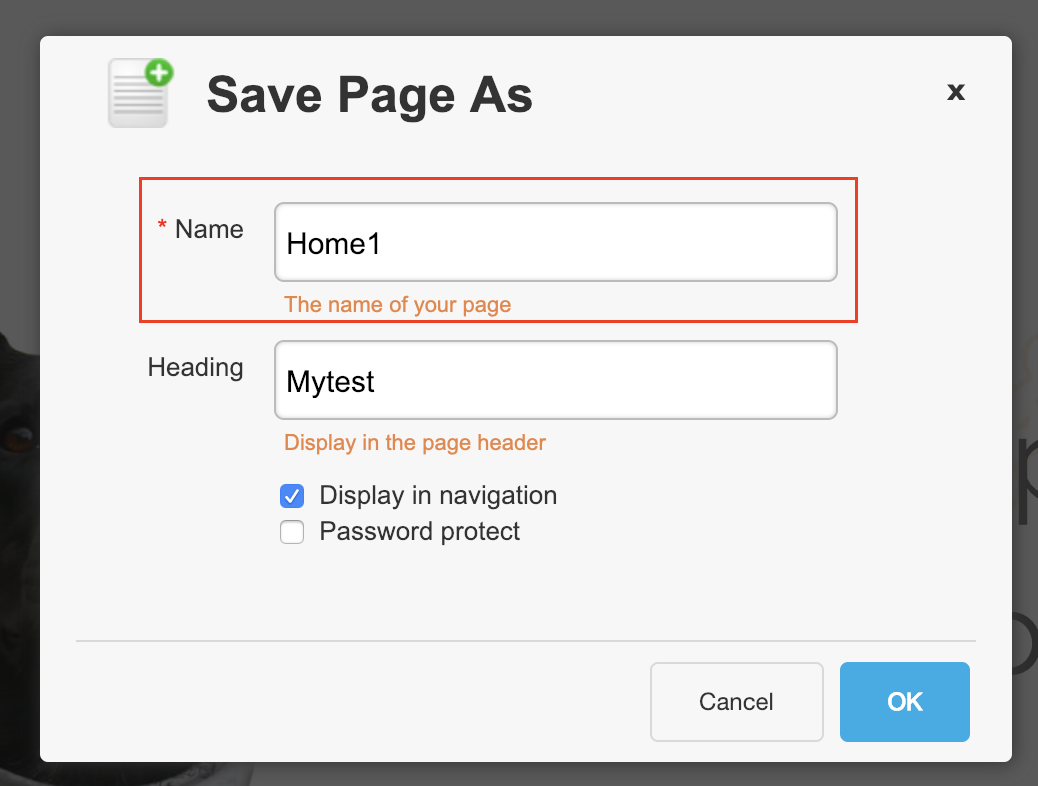Click the green plus badge on page icon
This screenshot has width=1038, height=786.
[x=158, y=73]
